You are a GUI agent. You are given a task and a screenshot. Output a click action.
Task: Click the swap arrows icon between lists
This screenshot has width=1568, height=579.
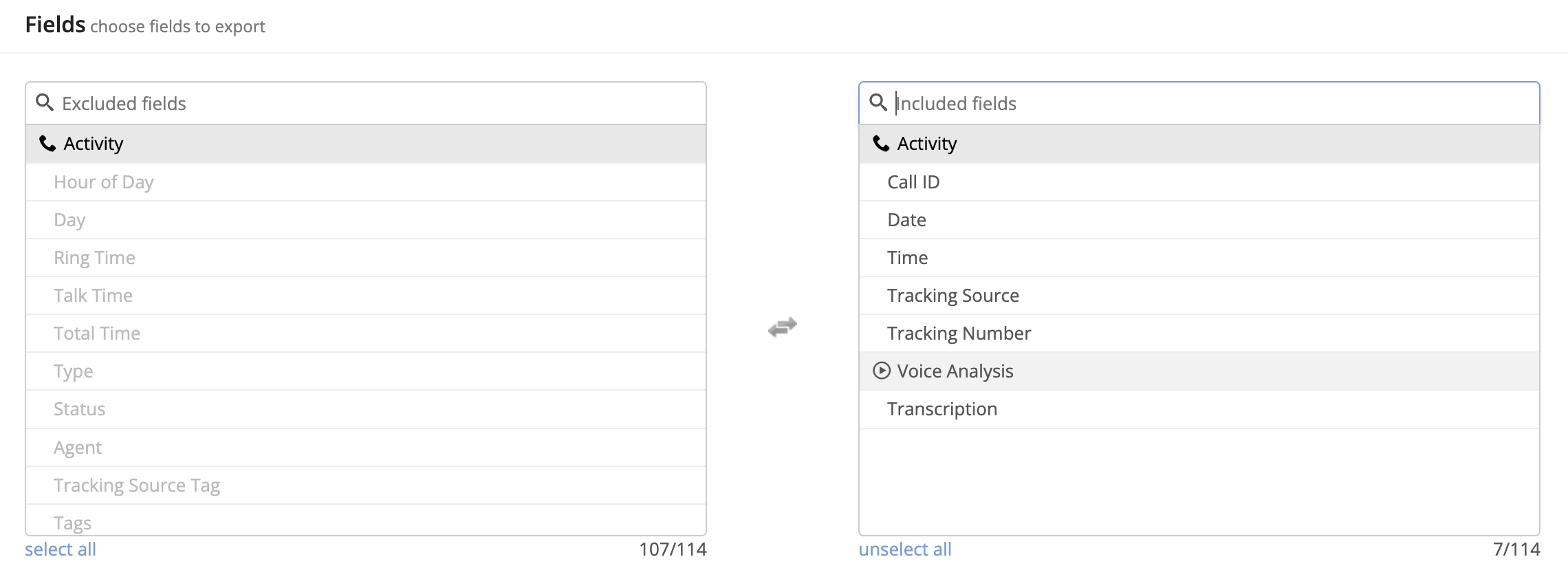point(783,327)
